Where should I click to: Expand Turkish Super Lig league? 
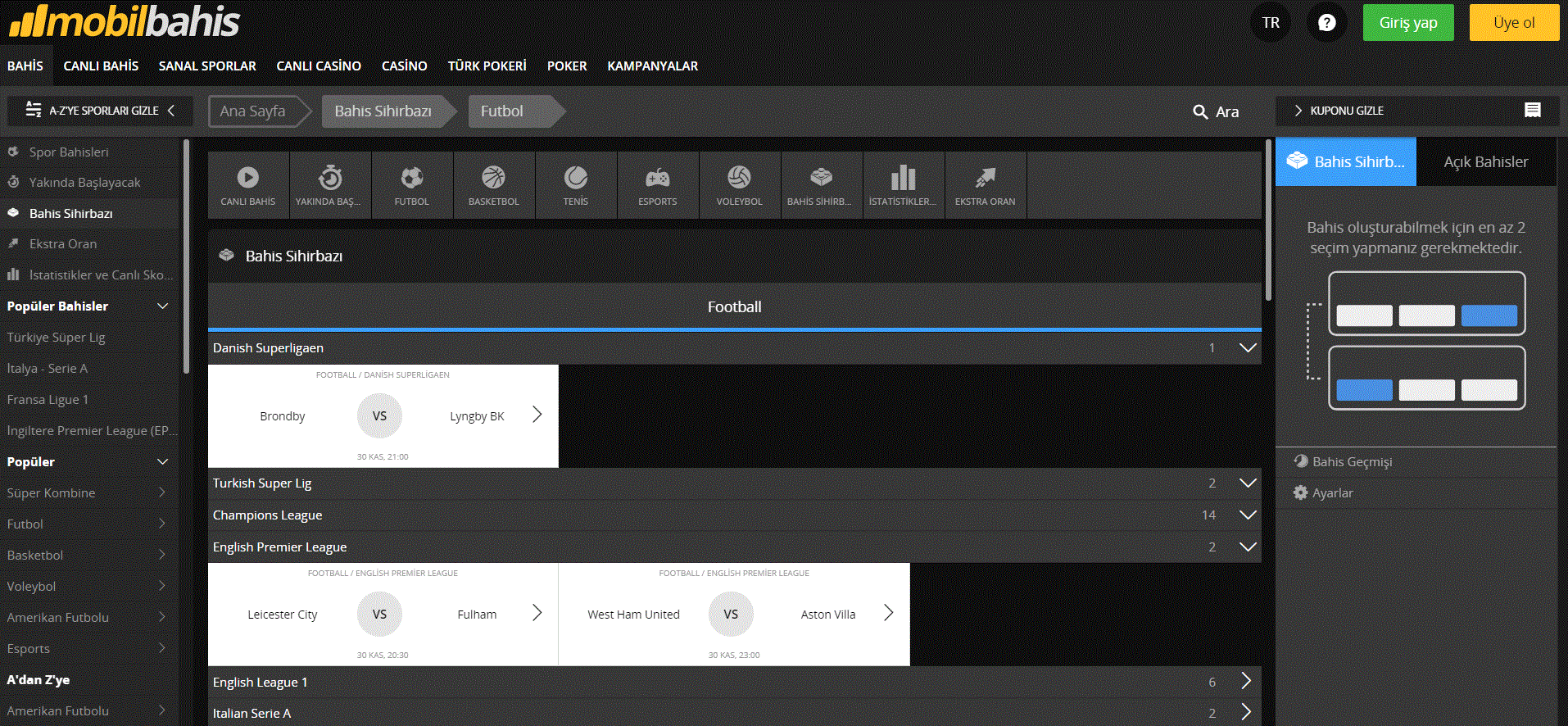click(x=734, y=483)
